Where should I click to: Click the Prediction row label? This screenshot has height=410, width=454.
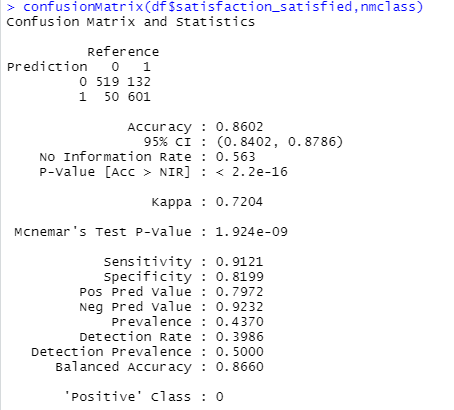tap(47, 67)
